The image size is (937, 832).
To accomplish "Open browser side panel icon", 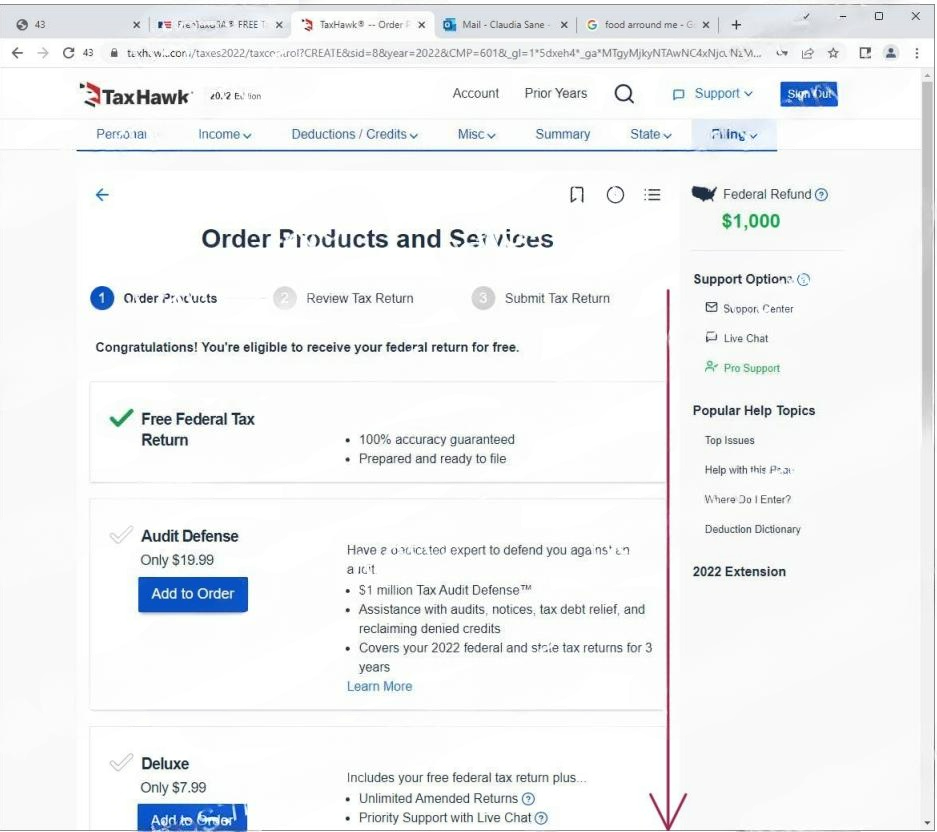I will click(865, 53).
